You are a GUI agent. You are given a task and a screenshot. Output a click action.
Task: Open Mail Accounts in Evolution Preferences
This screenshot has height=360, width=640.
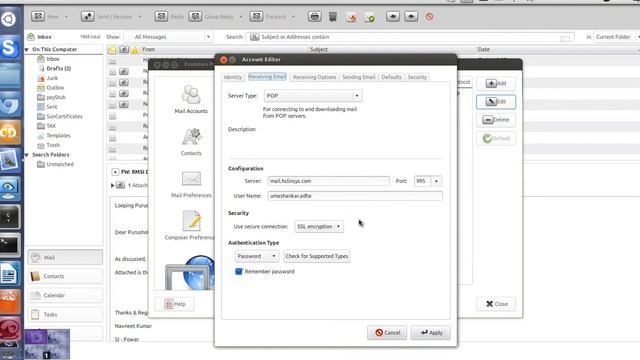click(191, 99)
